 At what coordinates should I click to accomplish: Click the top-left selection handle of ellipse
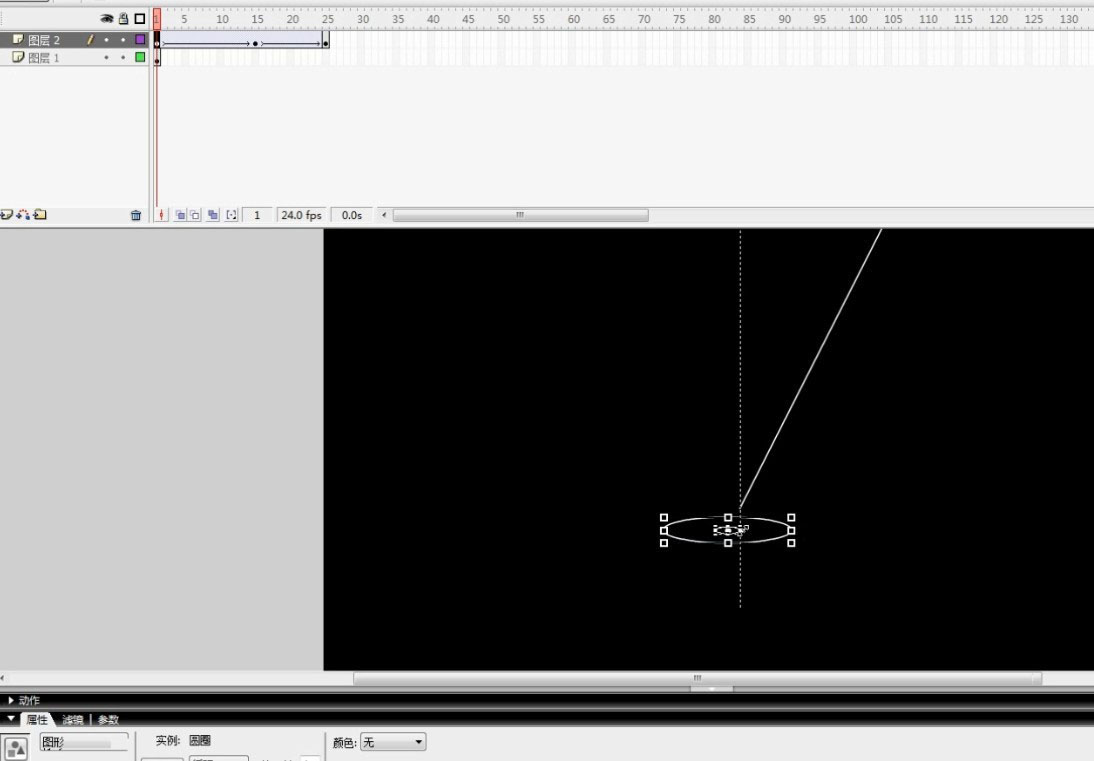[x=664, y=518]
